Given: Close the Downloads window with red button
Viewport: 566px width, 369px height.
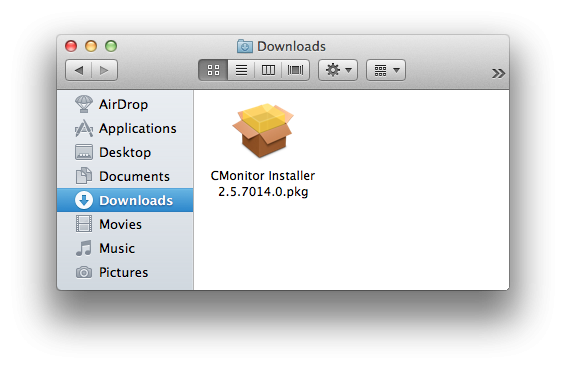Looking at the screenshot, I should [71, 46].
